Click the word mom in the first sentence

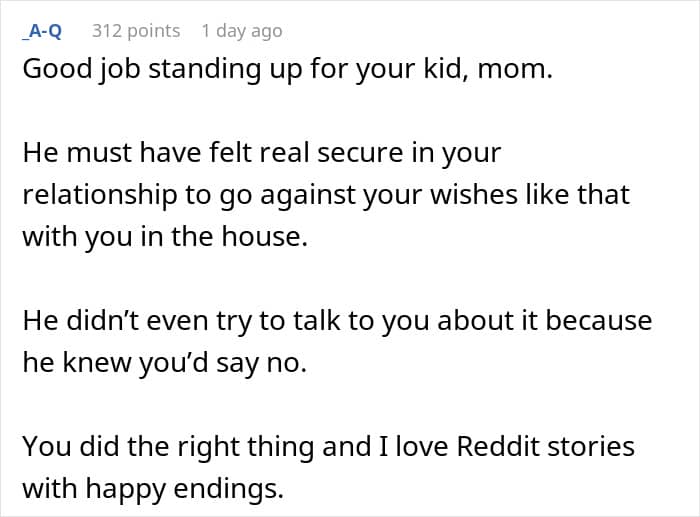(x=511, y=70)
